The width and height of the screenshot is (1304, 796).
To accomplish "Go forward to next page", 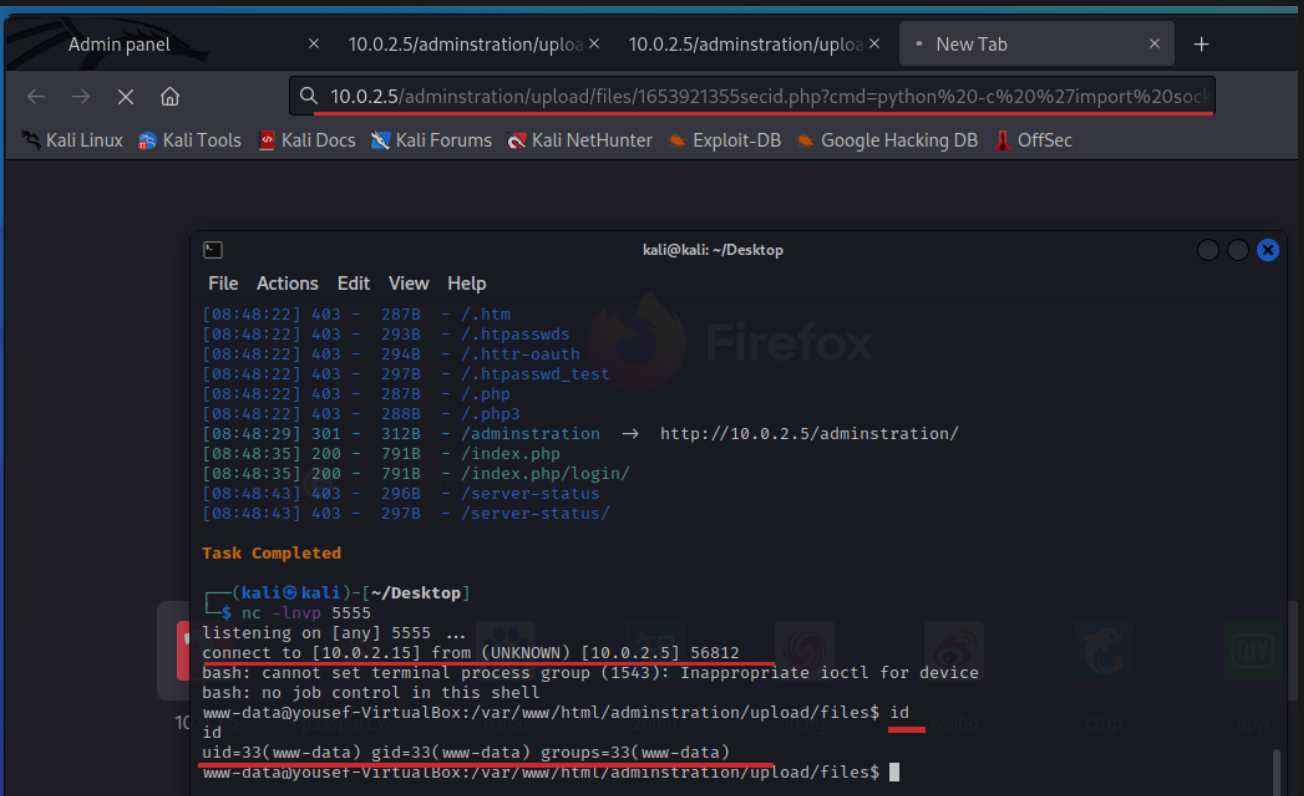I will [81, 97].
